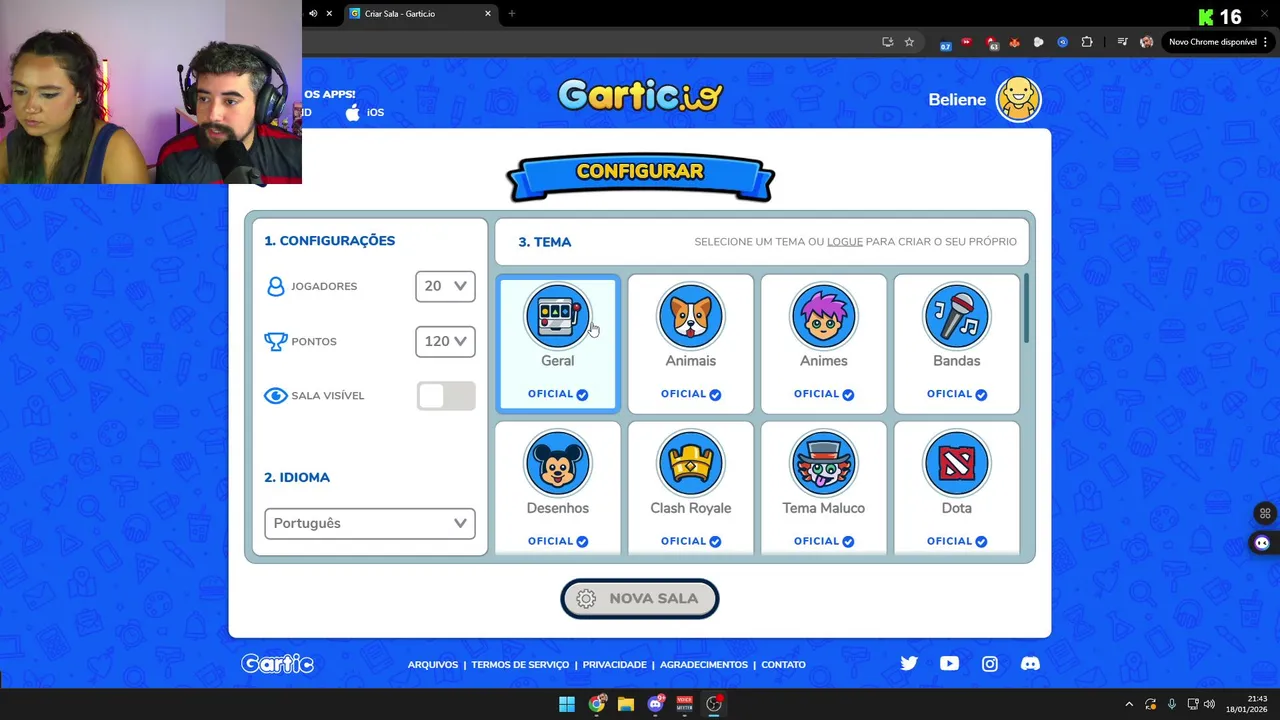
Task: Open the Twitter icon in footer
Action: click(908, 663)
